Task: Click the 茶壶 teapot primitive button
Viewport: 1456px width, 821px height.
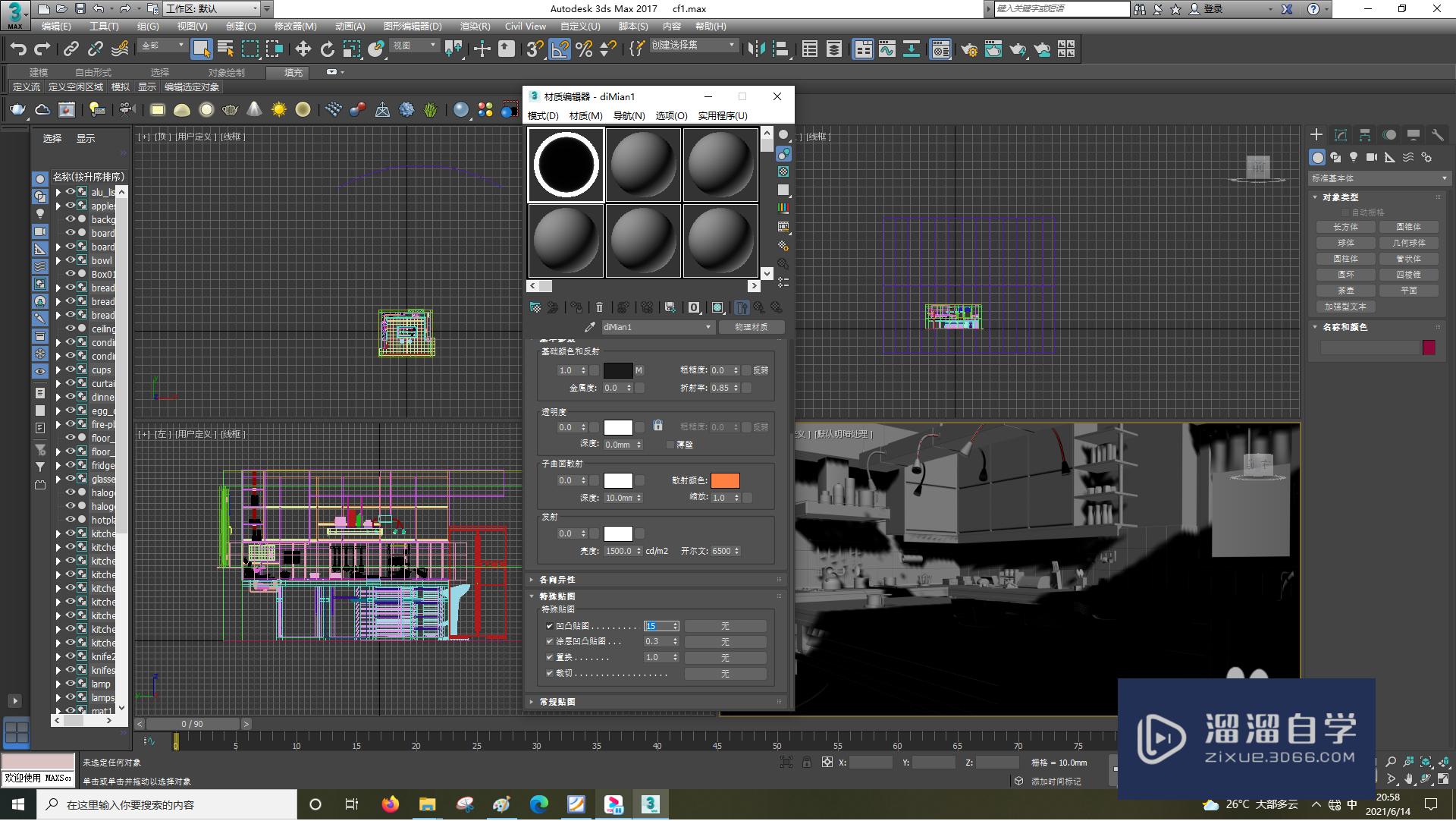Action: [1346, 291]
